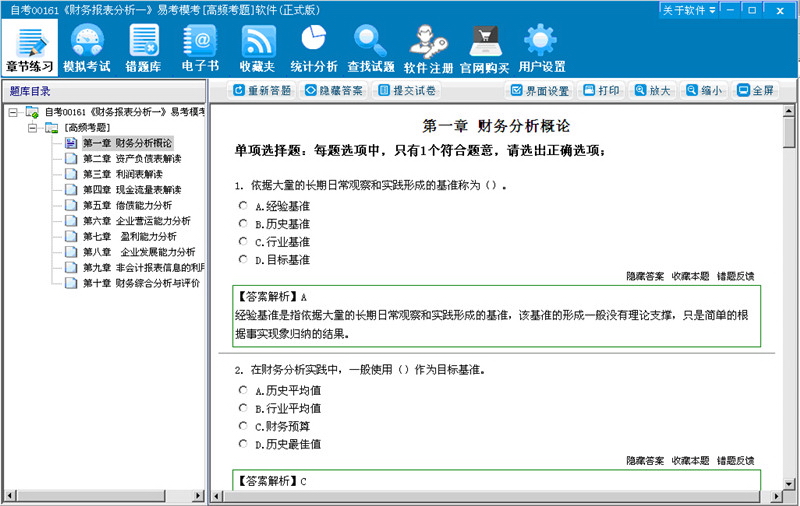Click the 放大 zoom-in button
The width and height of the screenshot is (800, 506).
point(652,90)
